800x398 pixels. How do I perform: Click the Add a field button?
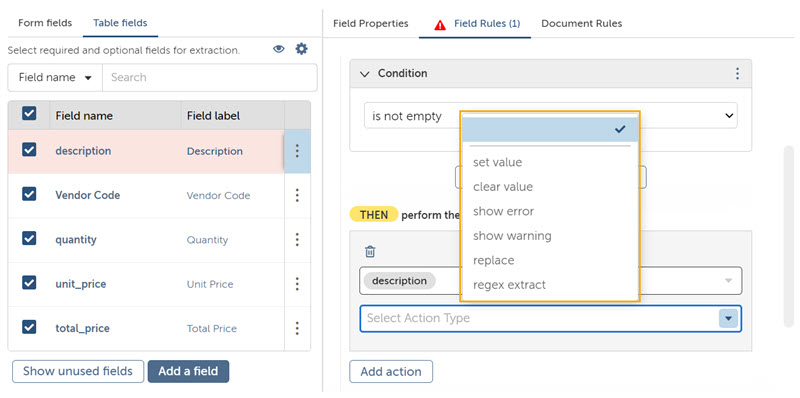pyautogui.click(x=188, y=371)
